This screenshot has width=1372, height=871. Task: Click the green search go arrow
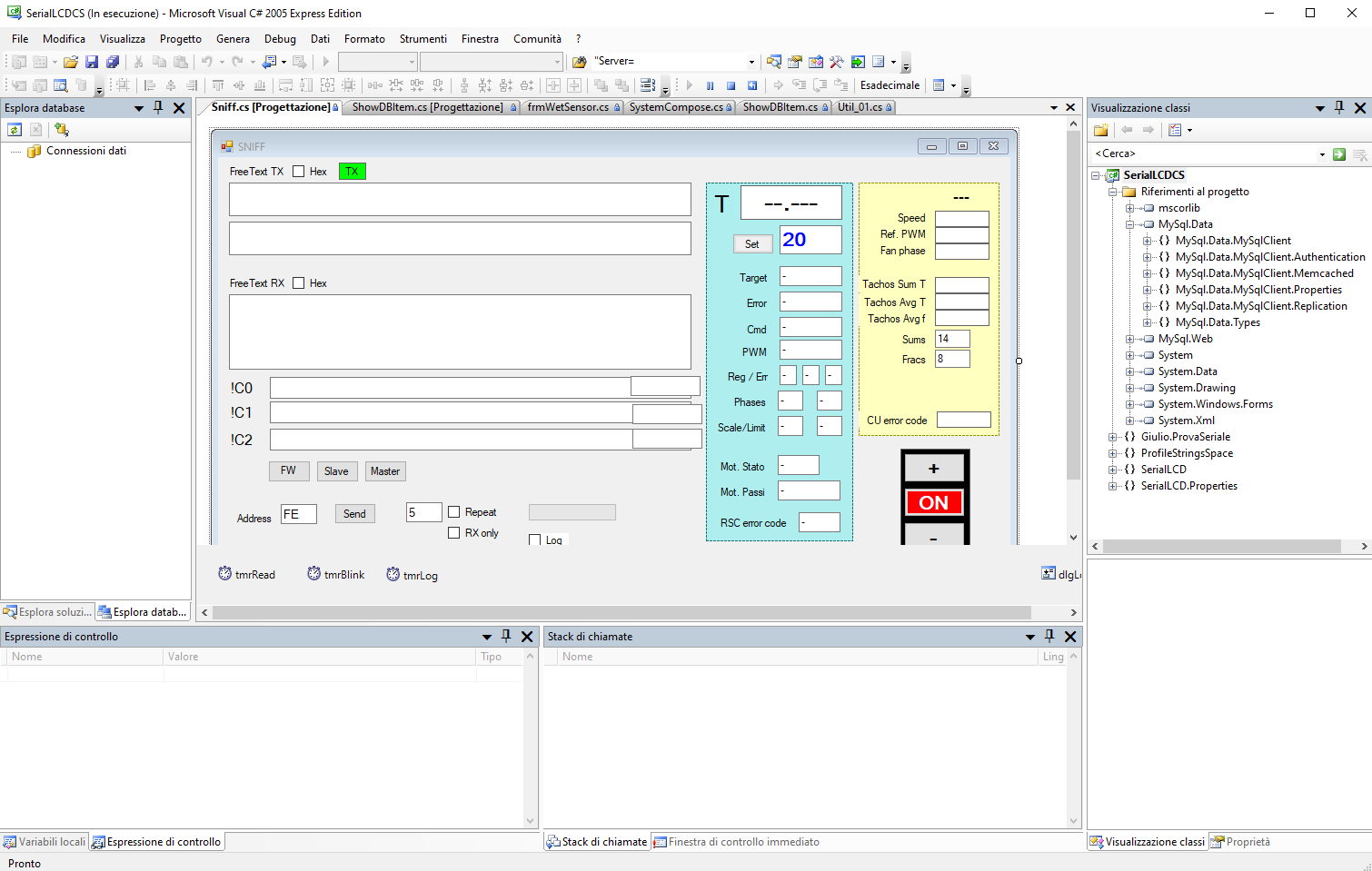1339,154
